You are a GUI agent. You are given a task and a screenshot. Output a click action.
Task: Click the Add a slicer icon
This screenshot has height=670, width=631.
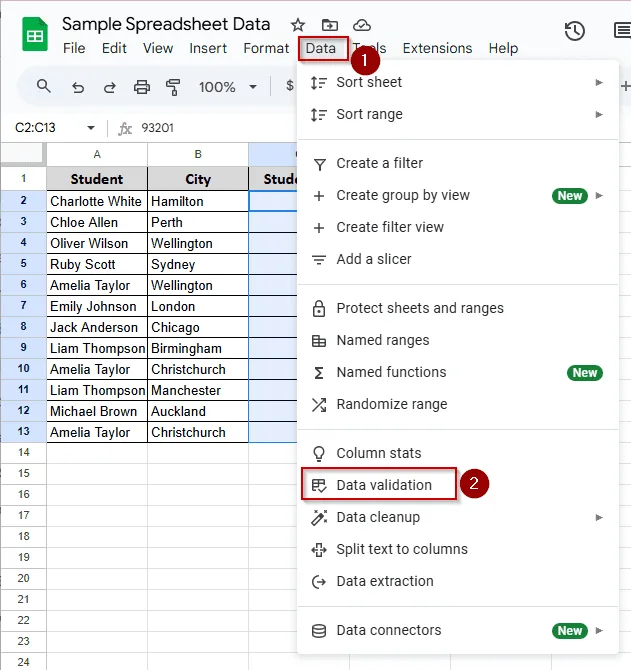[x=319, y=259]
